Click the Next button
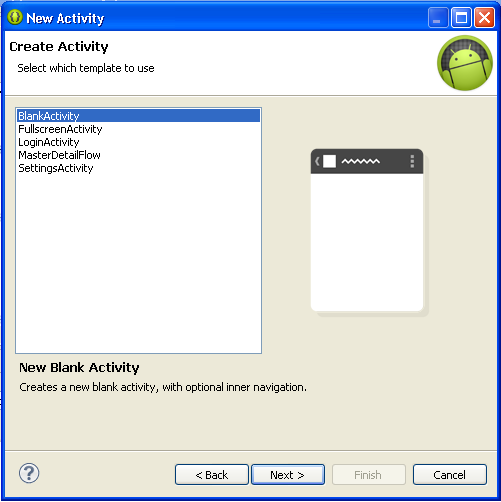501x502 pixels. (x=288, y=475)
